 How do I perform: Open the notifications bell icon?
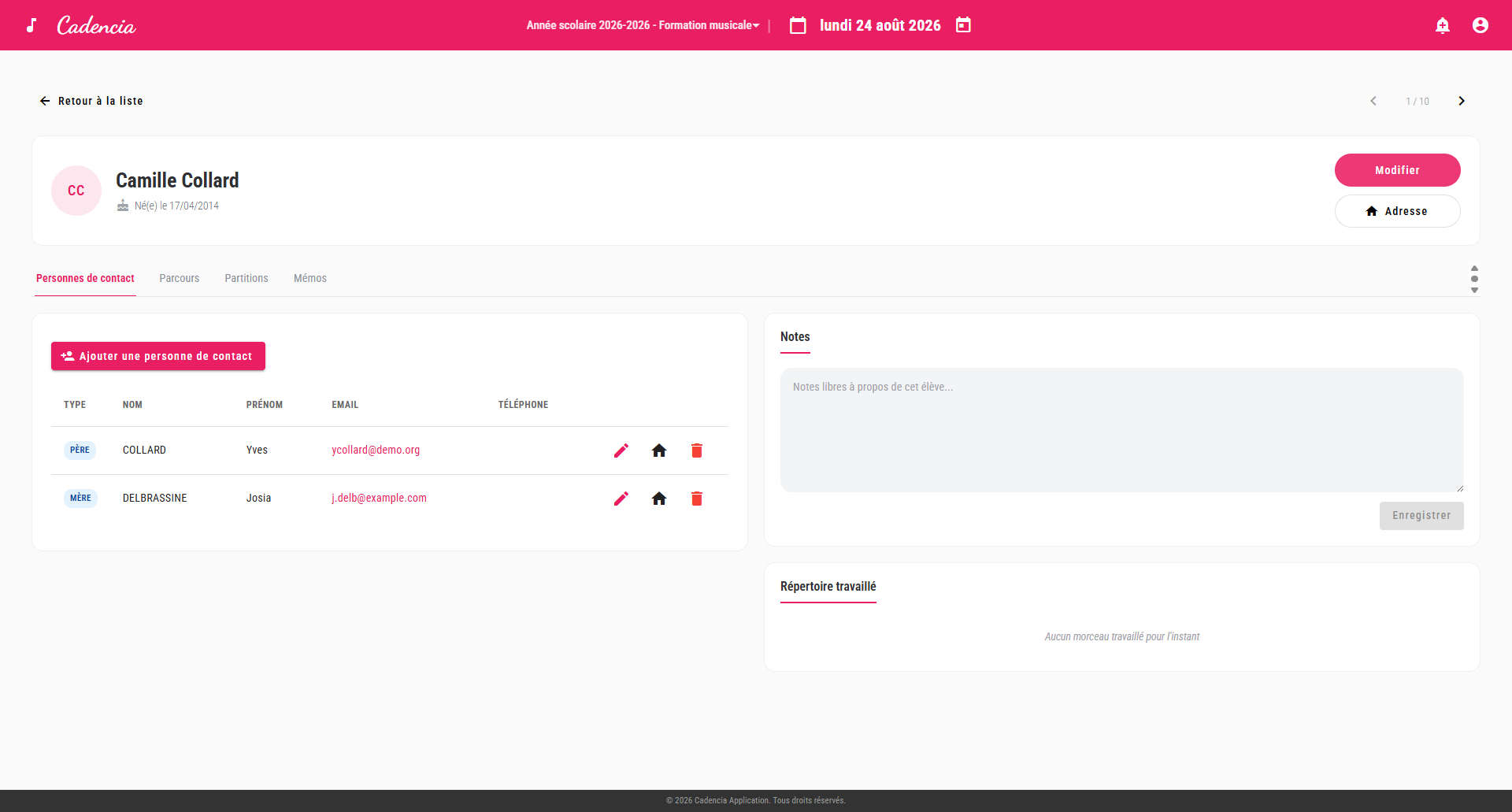(x=1443, y=25)
